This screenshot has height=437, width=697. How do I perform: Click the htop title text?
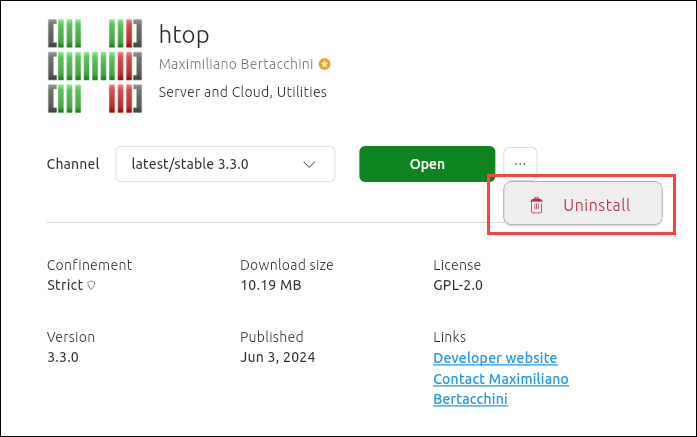(x=184, y=35)
